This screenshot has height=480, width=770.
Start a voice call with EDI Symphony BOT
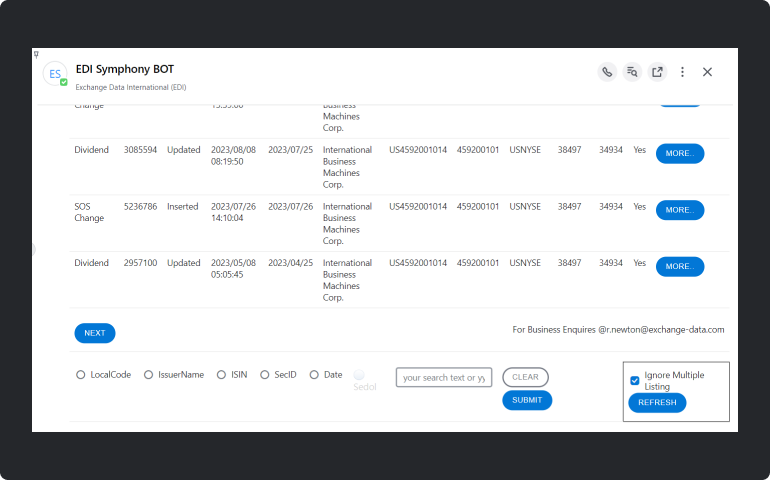[x=607, y=72]
